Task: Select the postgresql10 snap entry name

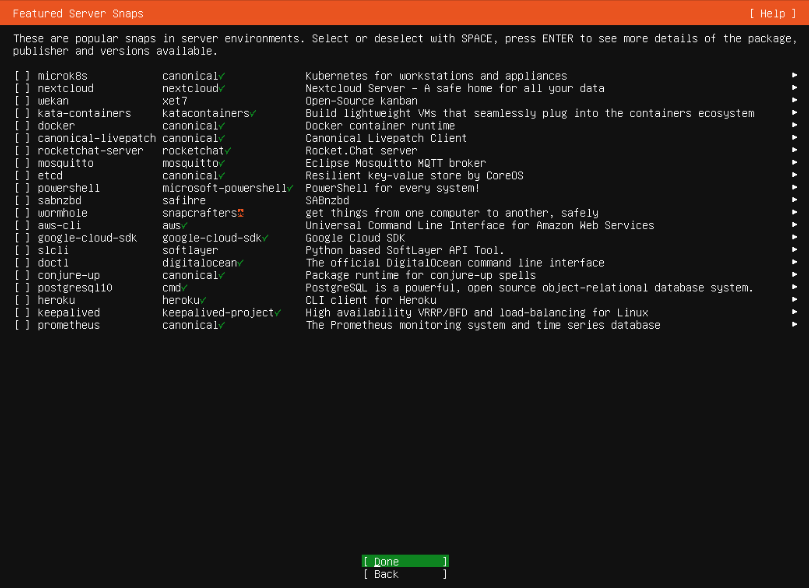Action: pos(75,288)
